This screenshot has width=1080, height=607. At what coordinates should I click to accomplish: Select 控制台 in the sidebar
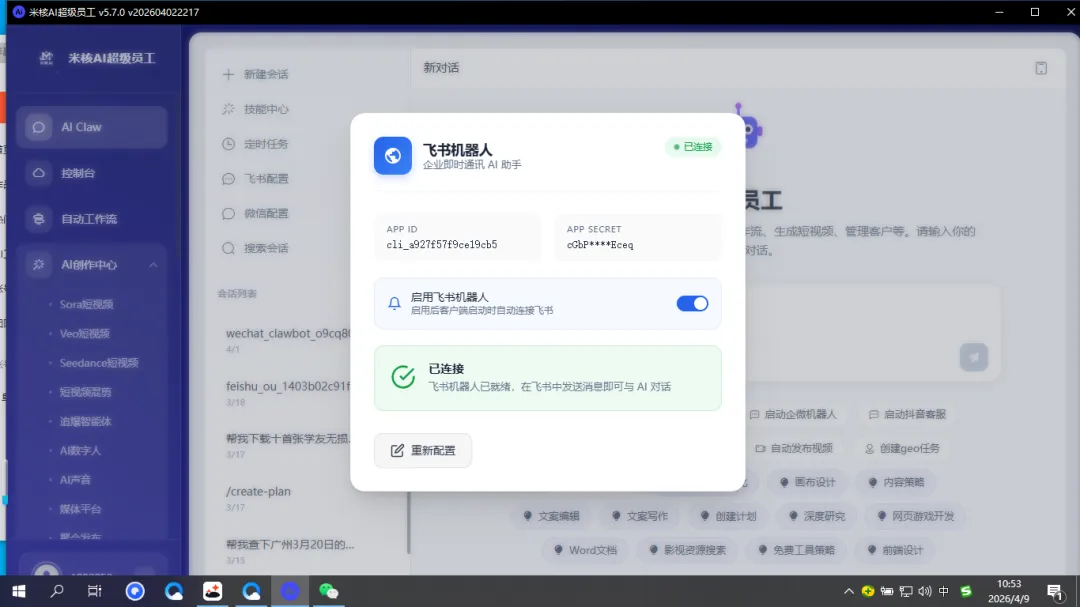(91, 174)
